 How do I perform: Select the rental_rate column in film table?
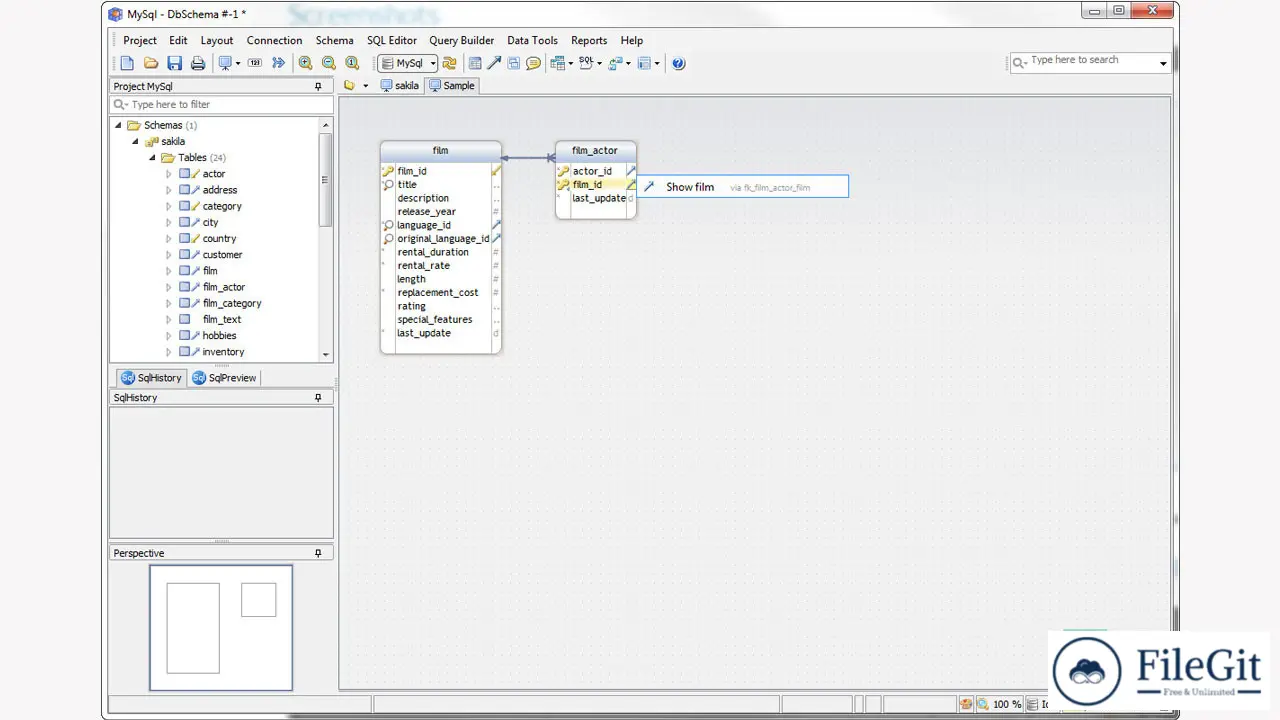(423, 266)
